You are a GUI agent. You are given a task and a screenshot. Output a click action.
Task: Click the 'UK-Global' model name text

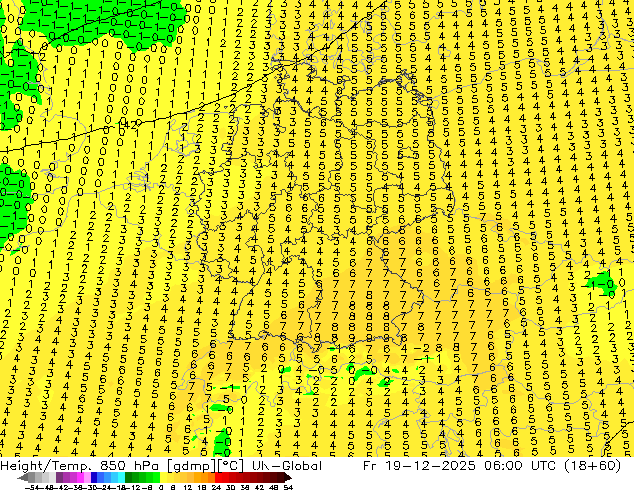287,466
